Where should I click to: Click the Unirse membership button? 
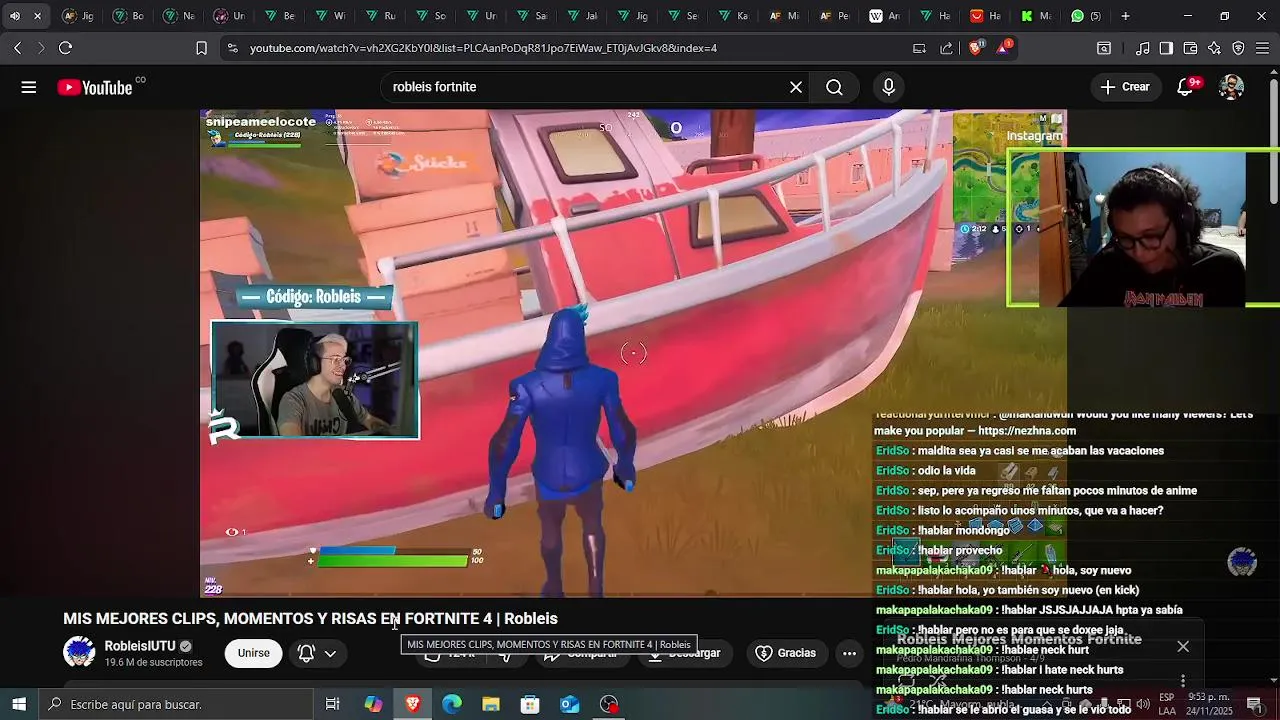click(253, 653)
